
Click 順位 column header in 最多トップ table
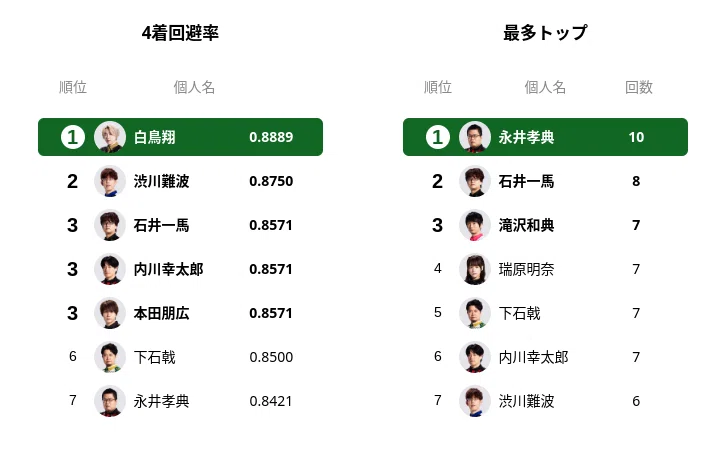[x=438, y=87]
